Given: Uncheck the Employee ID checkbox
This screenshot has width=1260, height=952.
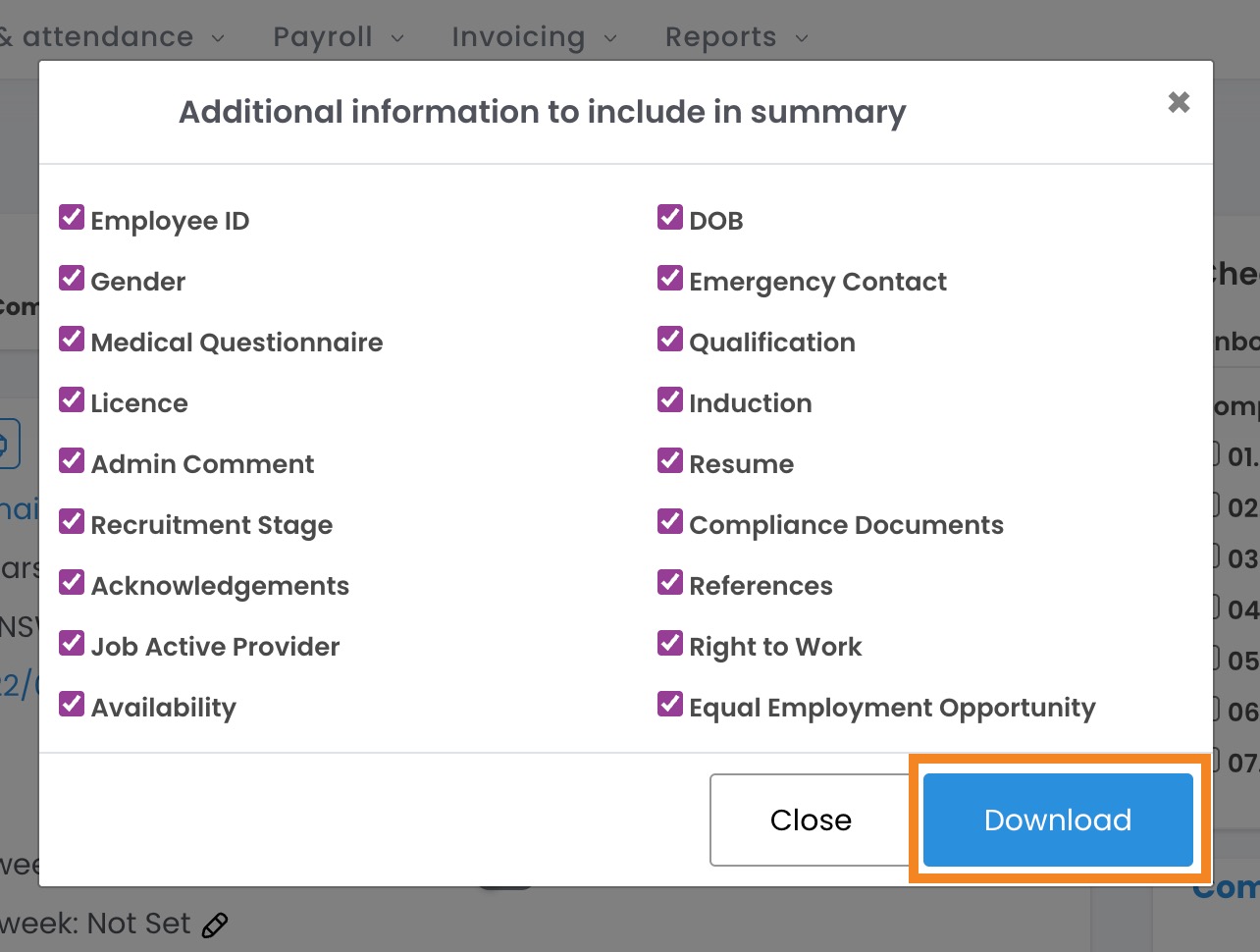Looking at the screenshot, I should coord(72,218).
